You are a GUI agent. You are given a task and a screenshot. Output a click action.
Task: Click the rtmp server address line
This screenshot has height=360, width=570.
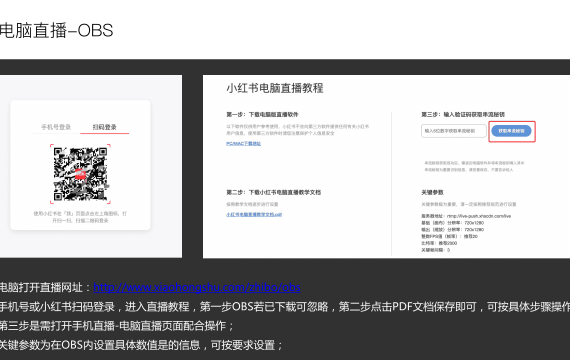pos(466,216)
